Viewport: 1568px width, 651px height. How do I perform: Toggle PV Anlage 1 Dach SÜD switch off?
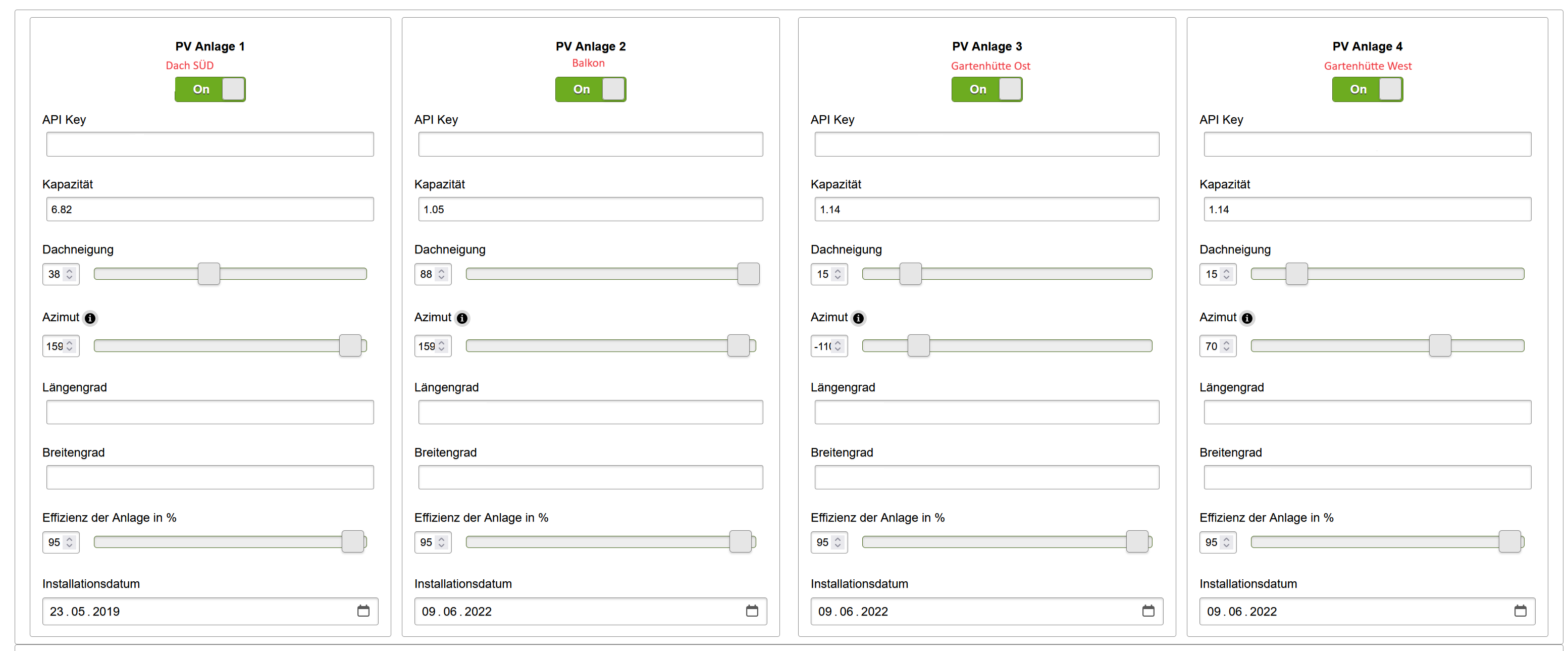click(x=210, y=89)
